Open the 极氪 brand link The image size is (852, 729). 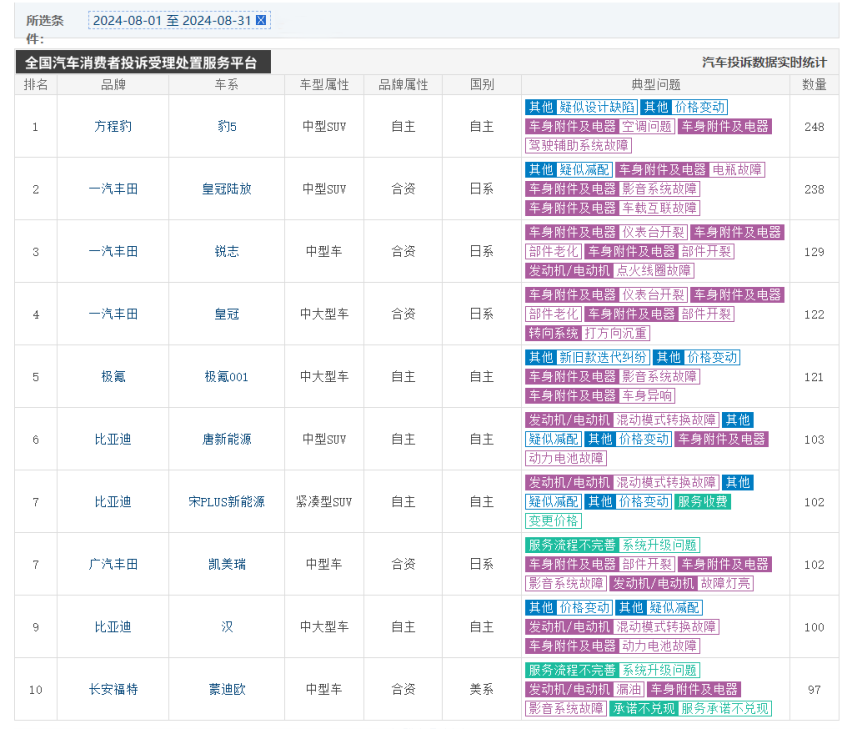(113, 376)
